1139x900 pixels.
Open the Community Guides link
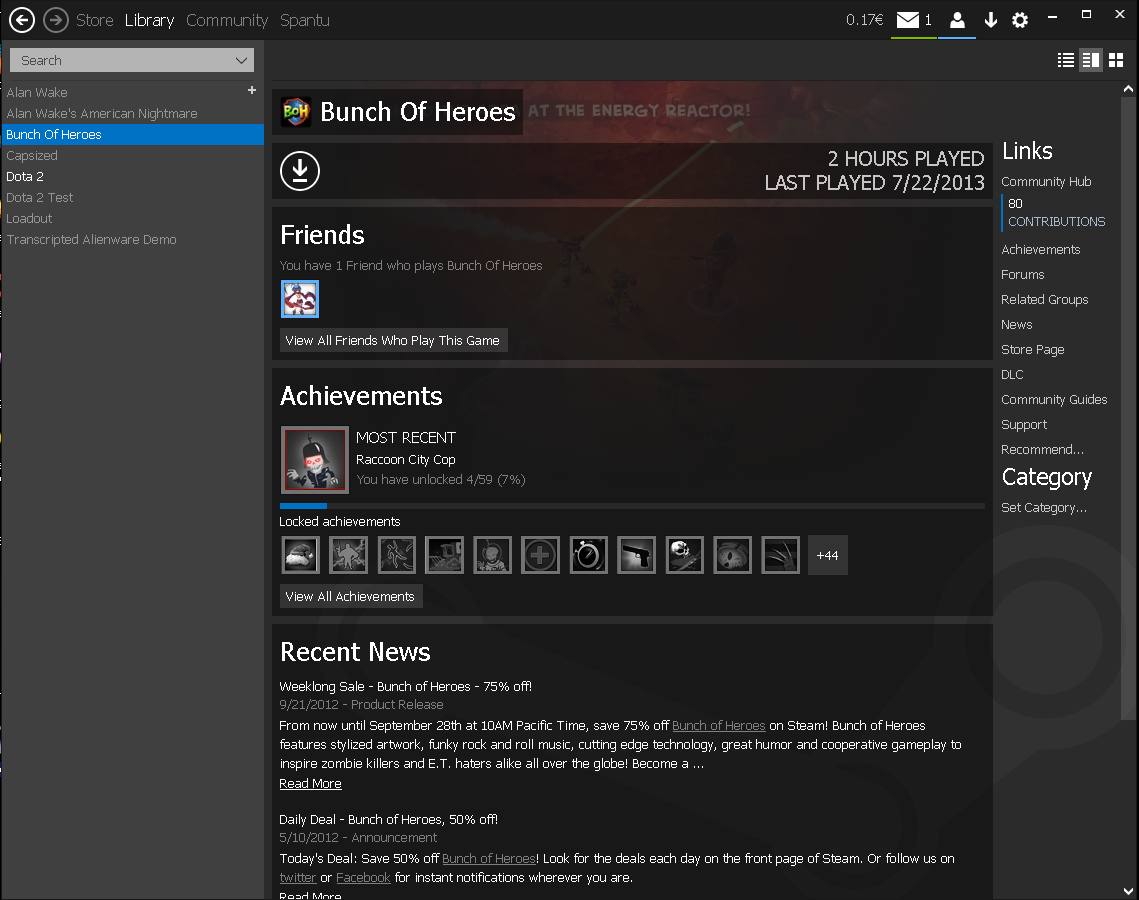point(1054,400)
